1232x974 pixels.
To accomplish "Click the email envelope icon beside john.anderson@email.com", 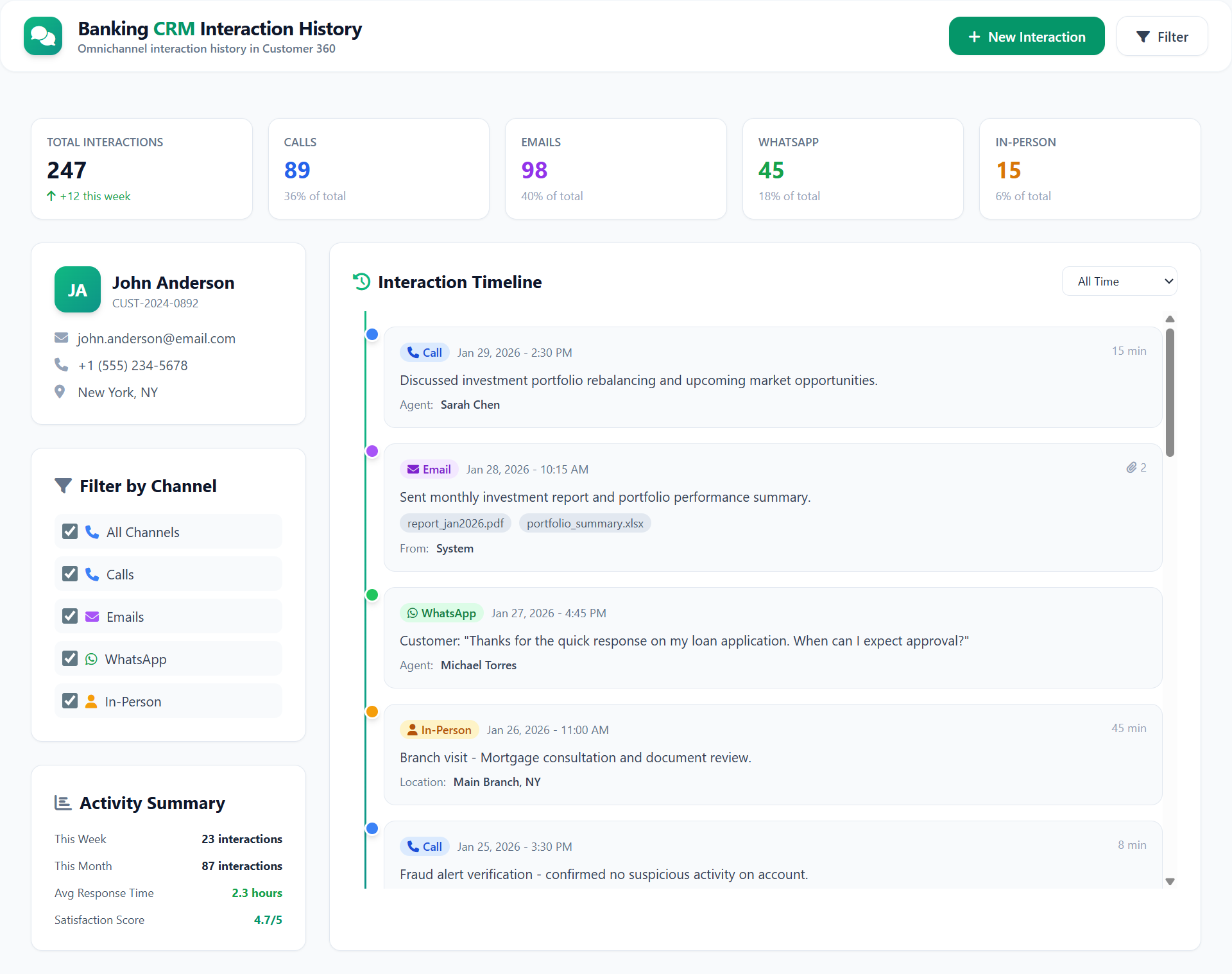I will [x=61, y=338].
